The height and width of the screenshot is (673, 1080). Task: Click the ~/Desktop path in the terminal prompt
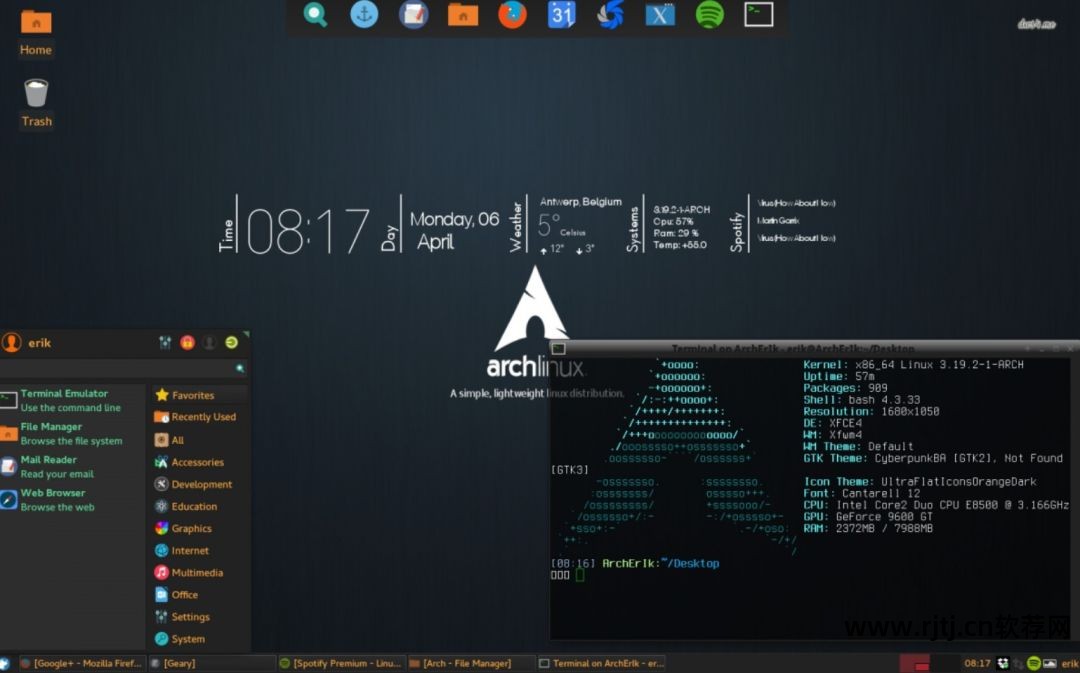(689, 563)
